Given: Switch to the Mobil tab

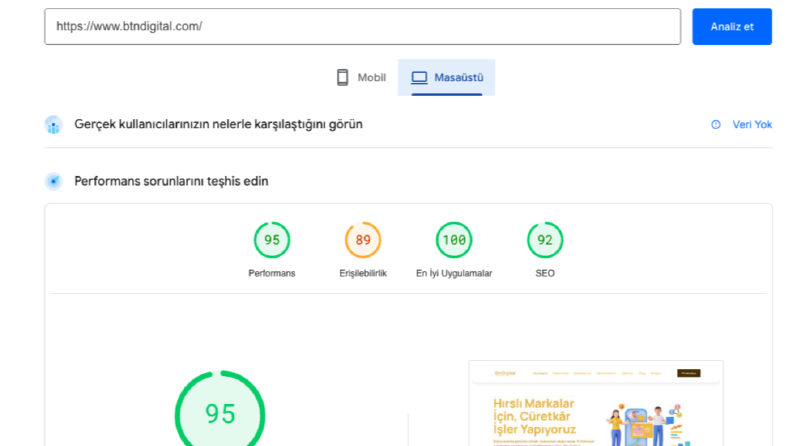Looking at the screenshot, I should 361,77.
